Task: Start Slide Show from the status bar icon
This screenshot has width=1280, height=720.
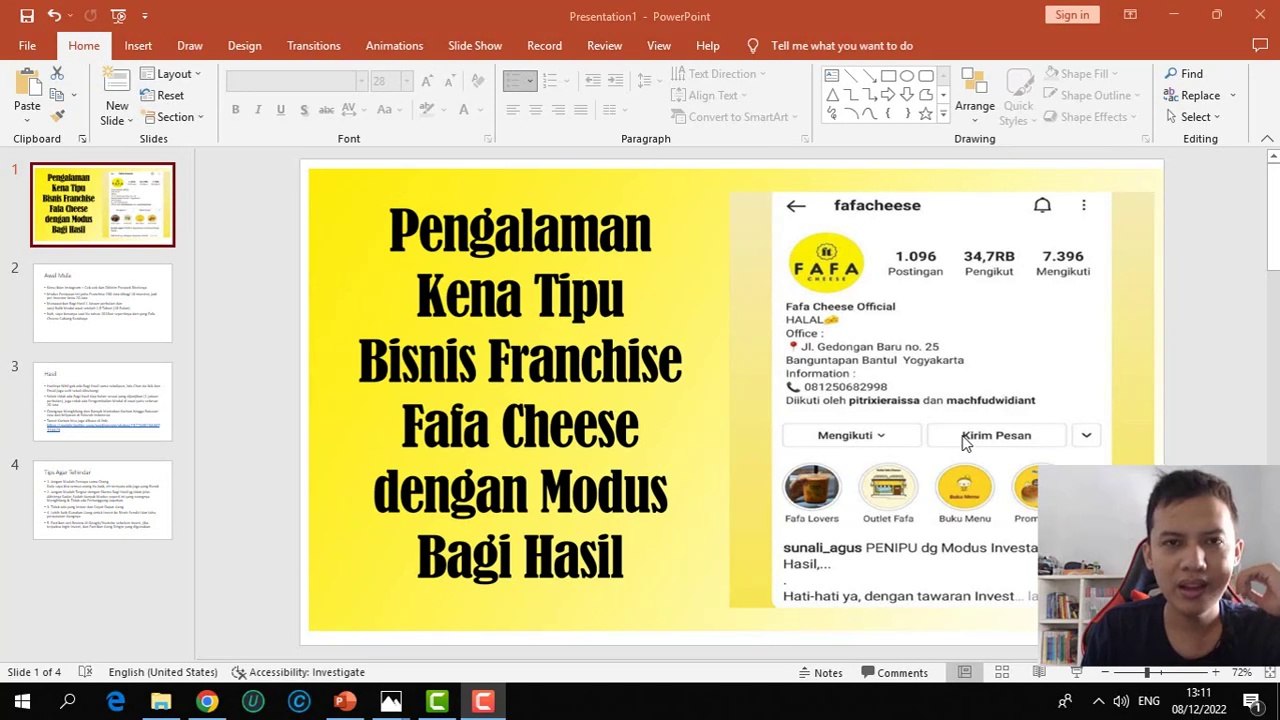Action: pyautogui.click(x=1076, y=672)
